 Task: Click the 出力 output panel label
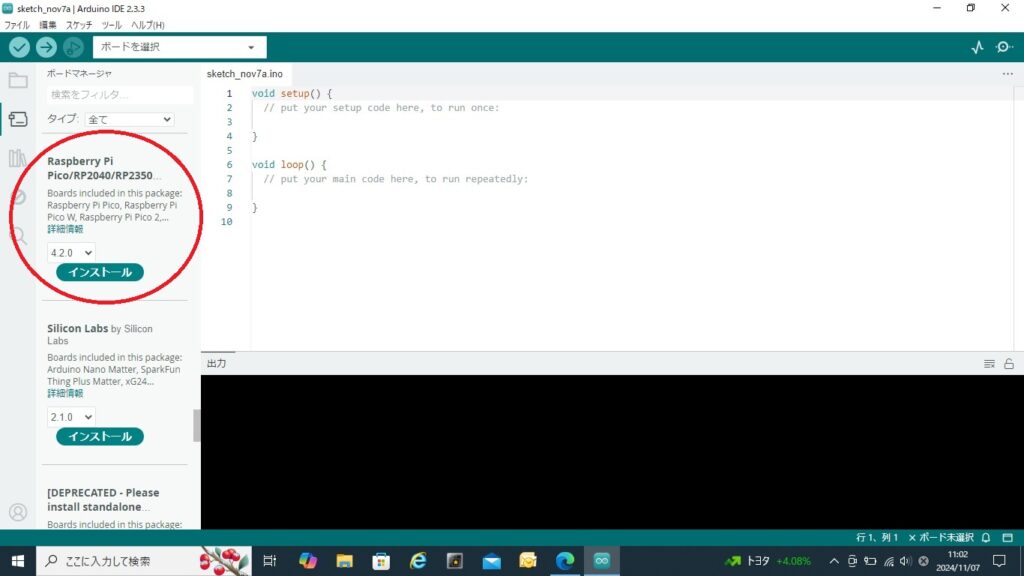(217, 363)
